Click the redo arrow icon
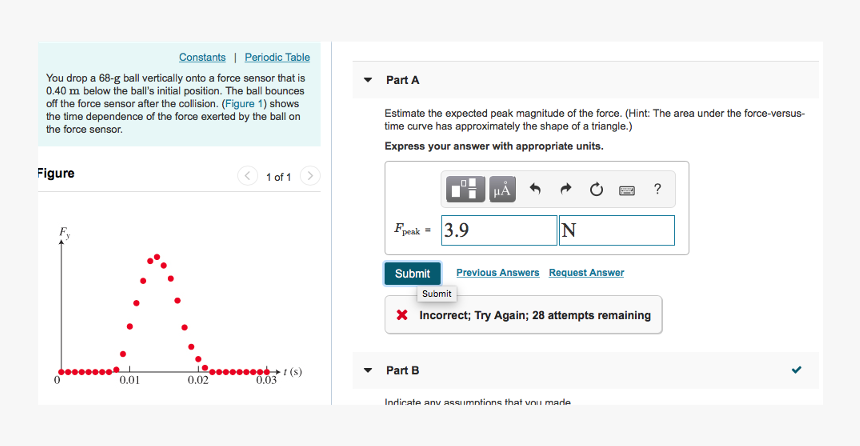The height and width of the screenshot is (446, 860). (565, 189)
